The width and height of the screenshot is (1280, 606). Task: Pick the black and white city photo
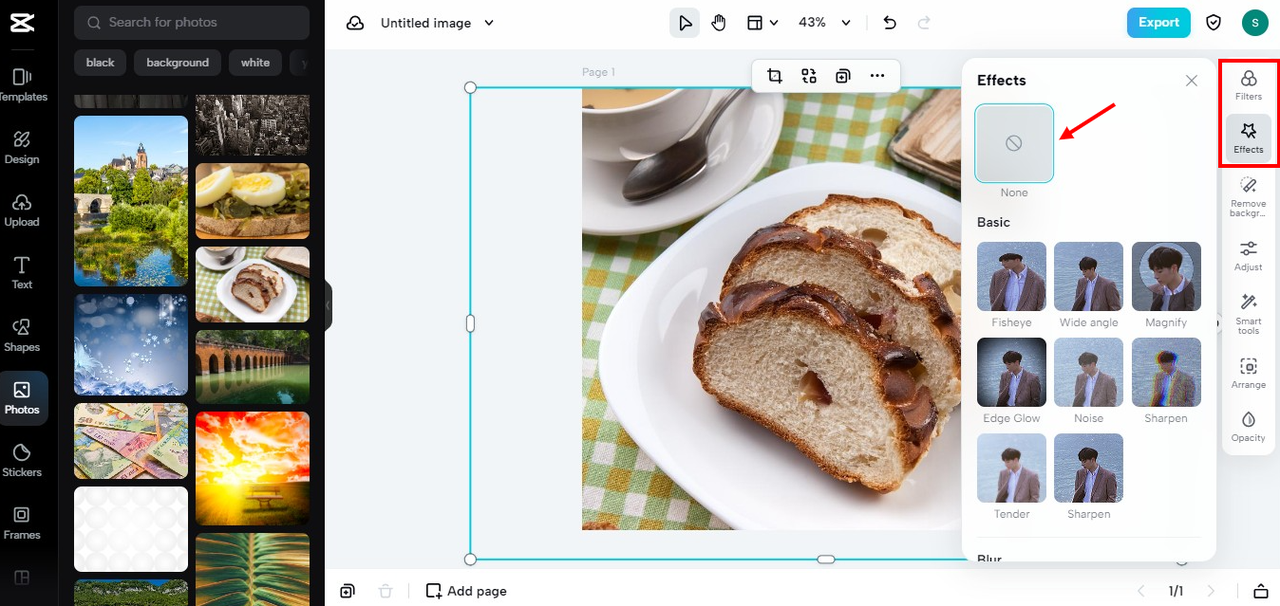coord(252,126)
